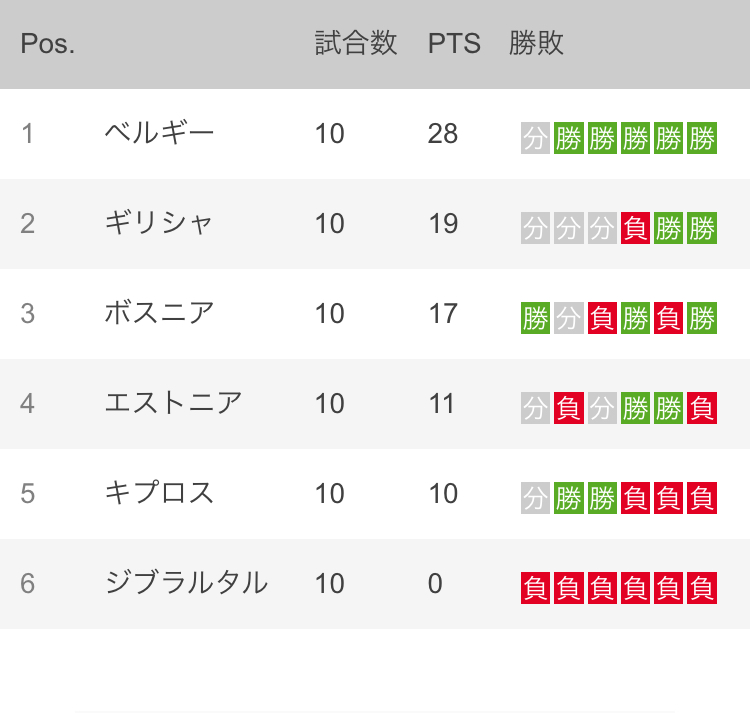Click Belgium's last green win badge
Image resolution: width=750 pixels, height=713 pixels.
pyautogui.click(x=702, y=138)
